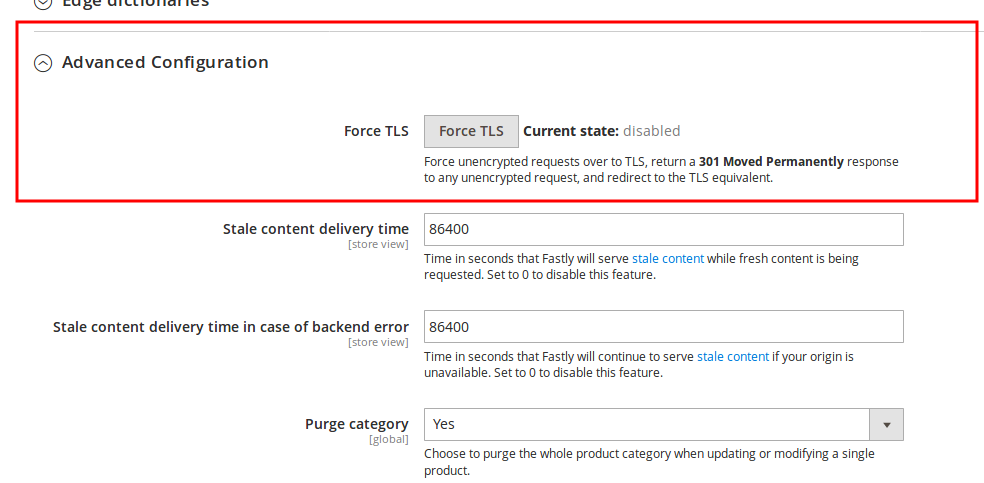Click the Advanced Configuration section heading

(165, 62)
